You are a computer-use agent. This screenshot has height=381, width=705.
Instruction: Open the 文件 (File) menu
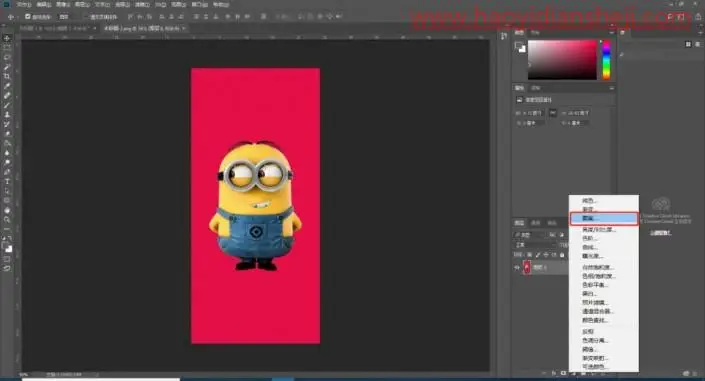23,4
